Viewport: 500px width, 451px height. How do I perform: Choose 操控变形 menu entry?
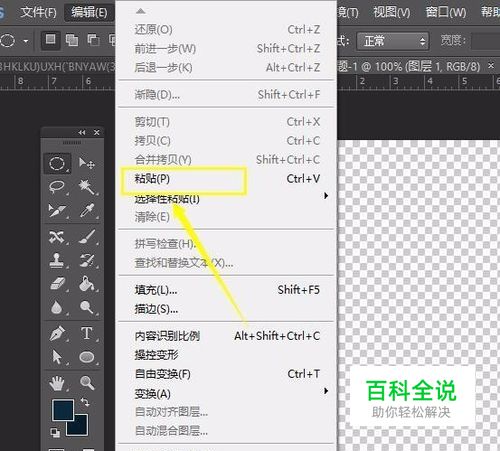(x=227, y=355)
